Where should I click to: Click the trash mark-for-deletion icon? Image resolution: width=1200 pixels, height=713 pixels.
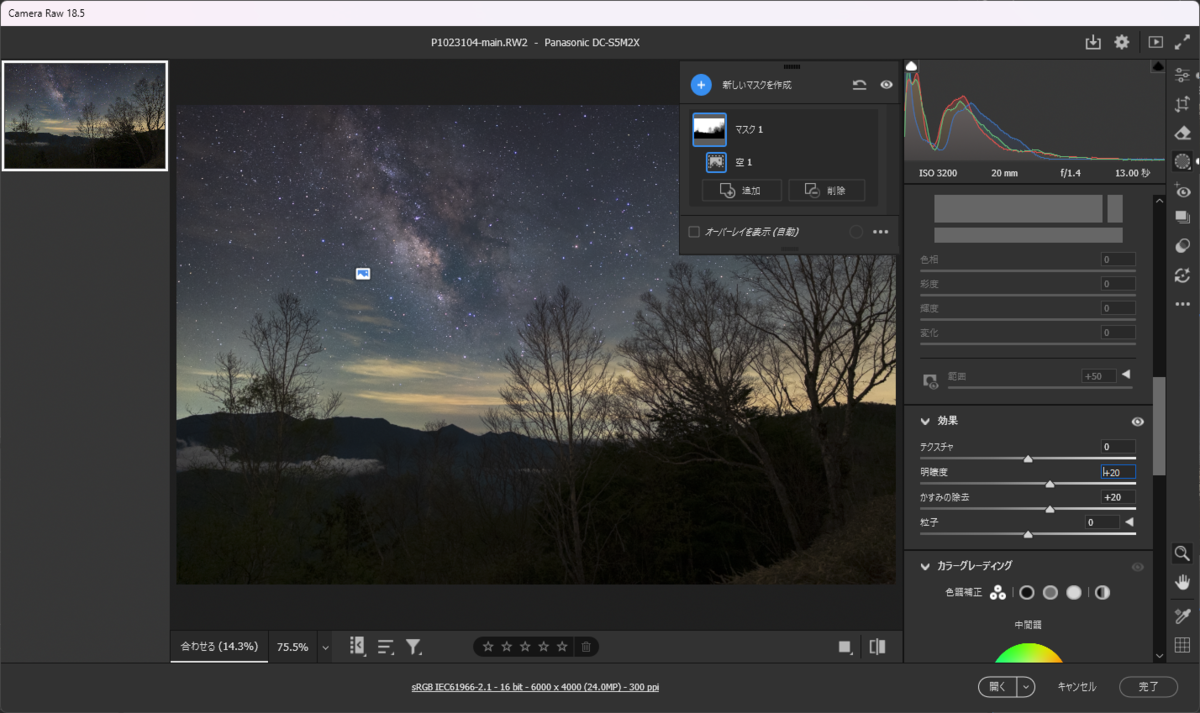click(586, 647)
